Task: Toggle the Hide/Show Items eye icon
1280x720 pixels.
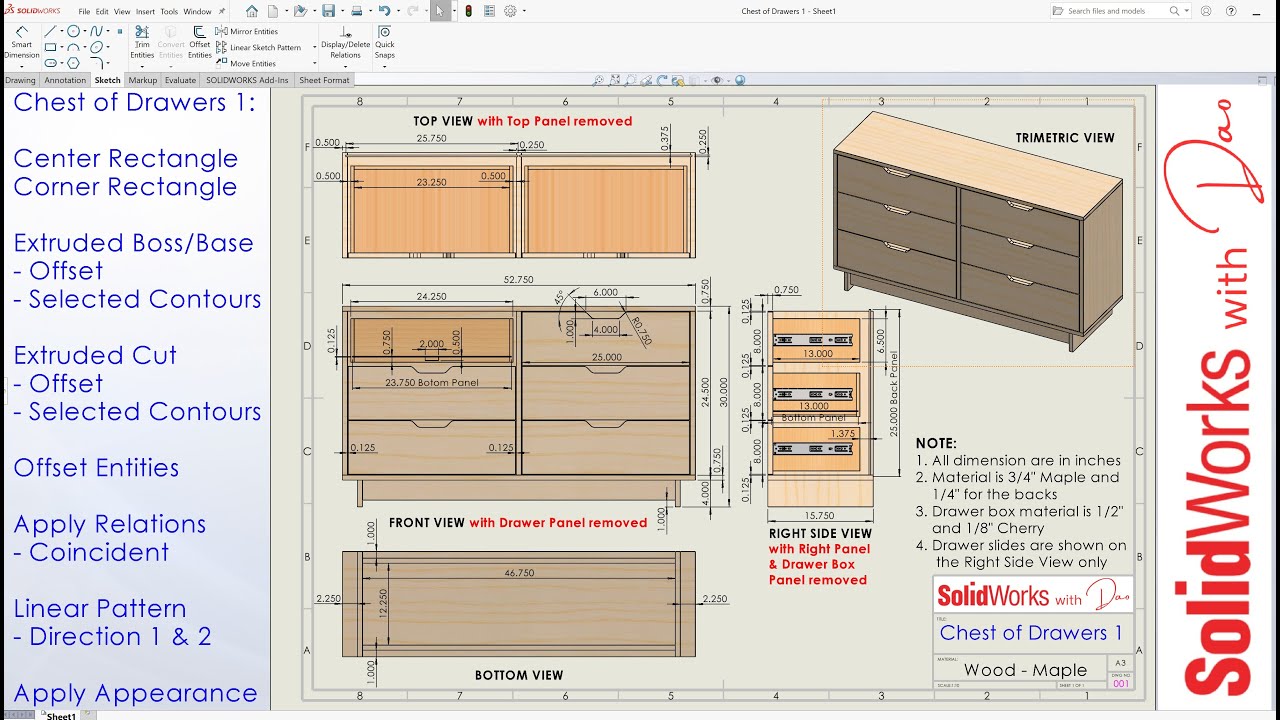Action: click(x=717, y=80)
